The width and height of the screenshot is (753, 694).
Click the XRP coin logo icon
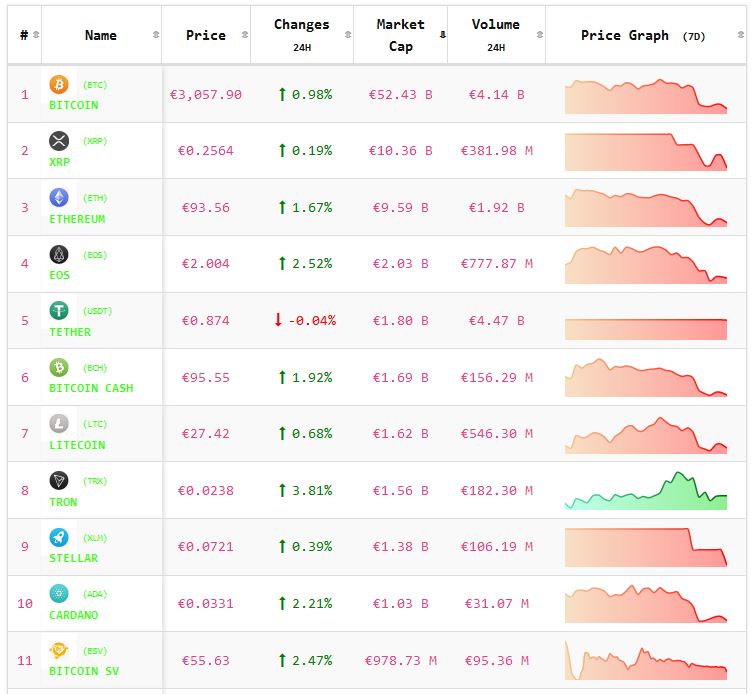click(x=59, y=141)
